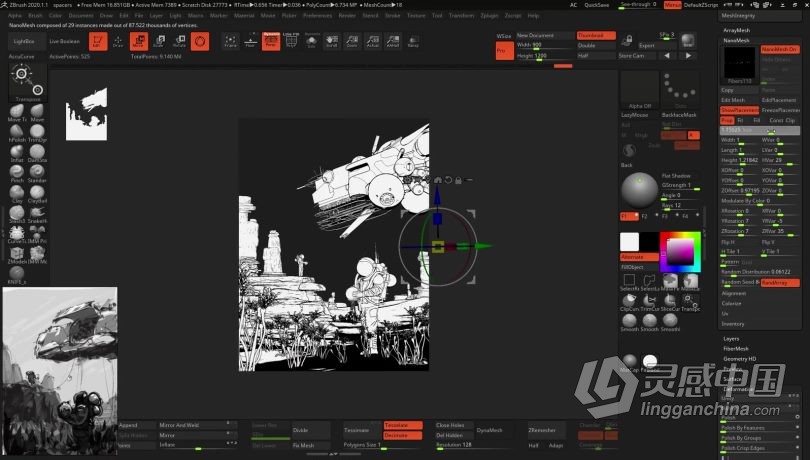Select the SliceCurve brush
Screen dimensions: 810x460
pyautogui.click(x=670, y=302)
